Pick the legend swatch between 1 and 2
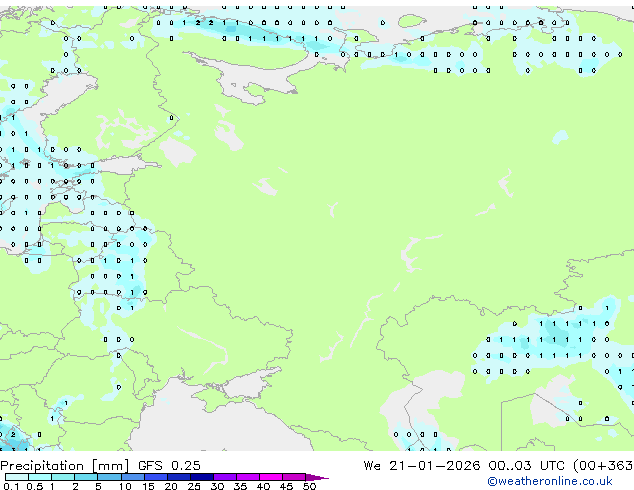 pyautogui.click(x=63, y=477)
